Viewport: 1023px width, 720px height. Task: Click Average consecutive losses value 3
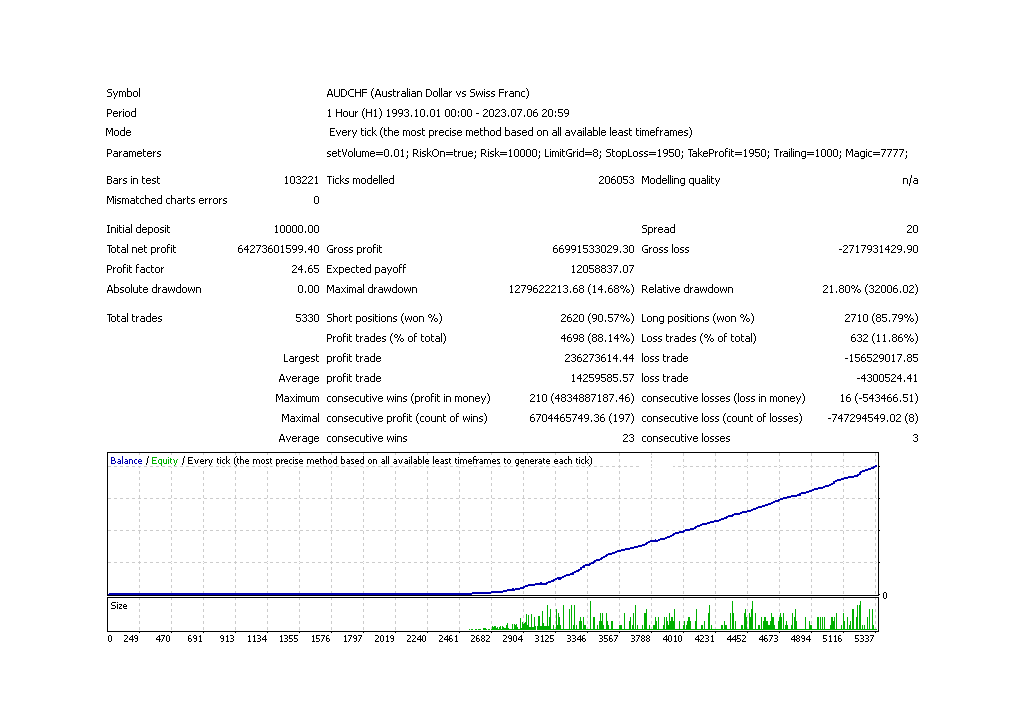coord(915,438)
